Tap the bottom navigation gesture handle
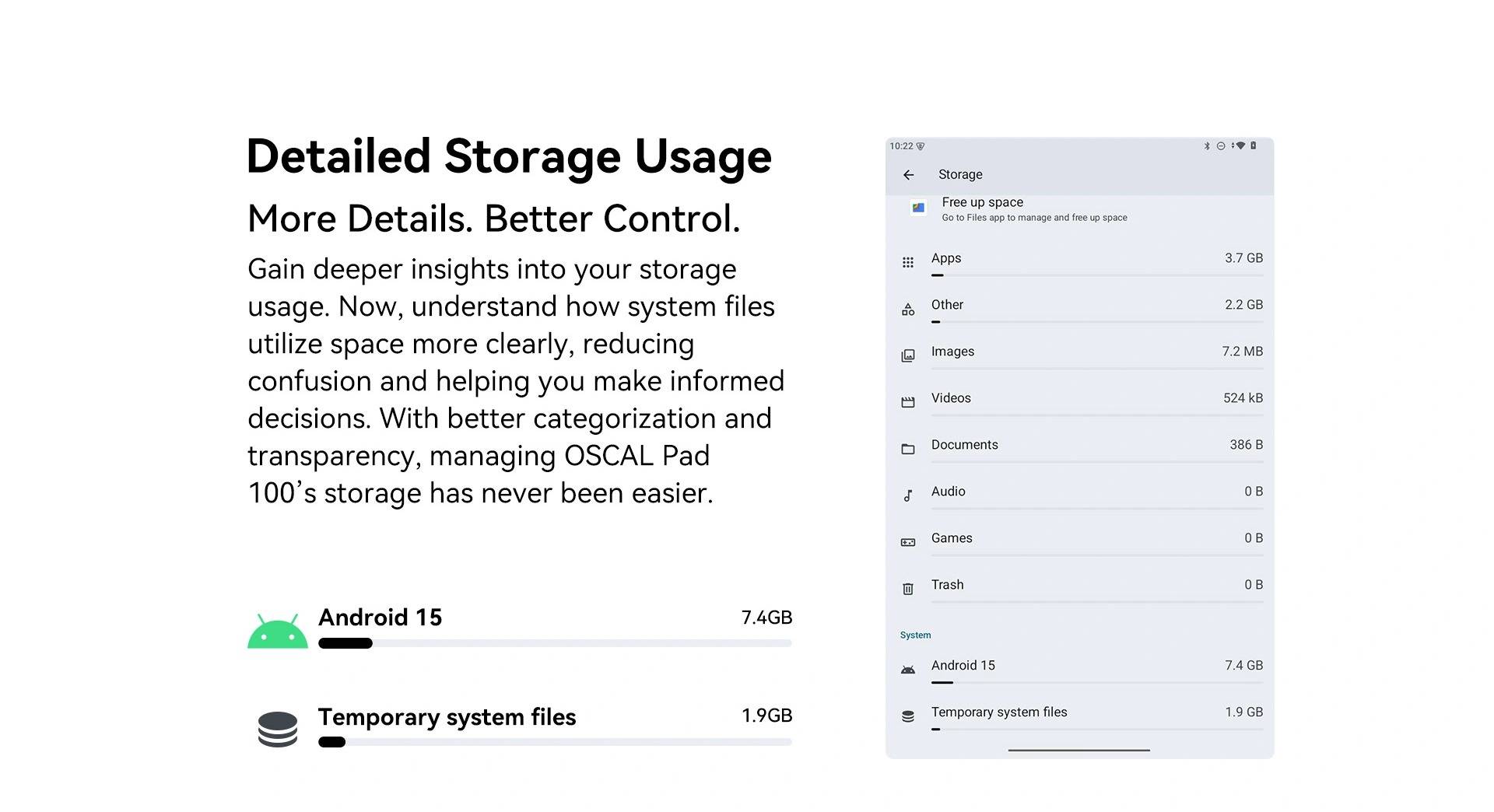The height and width of the screenshot is (812, 1494). [1079, 750]
